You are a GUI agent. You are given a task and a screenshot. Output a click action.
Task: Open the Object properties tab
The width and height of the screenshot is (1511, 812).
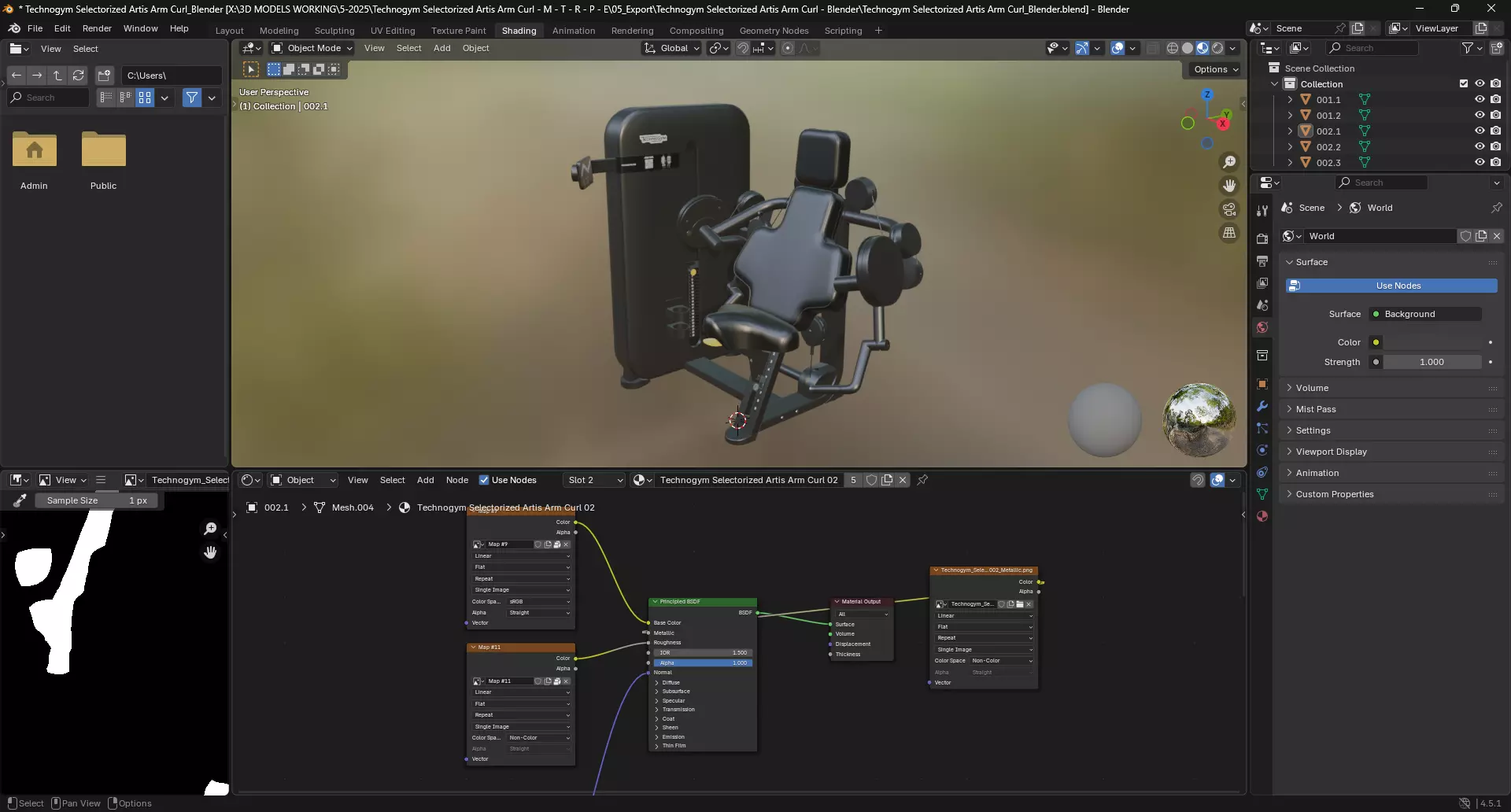[1262, 384]
